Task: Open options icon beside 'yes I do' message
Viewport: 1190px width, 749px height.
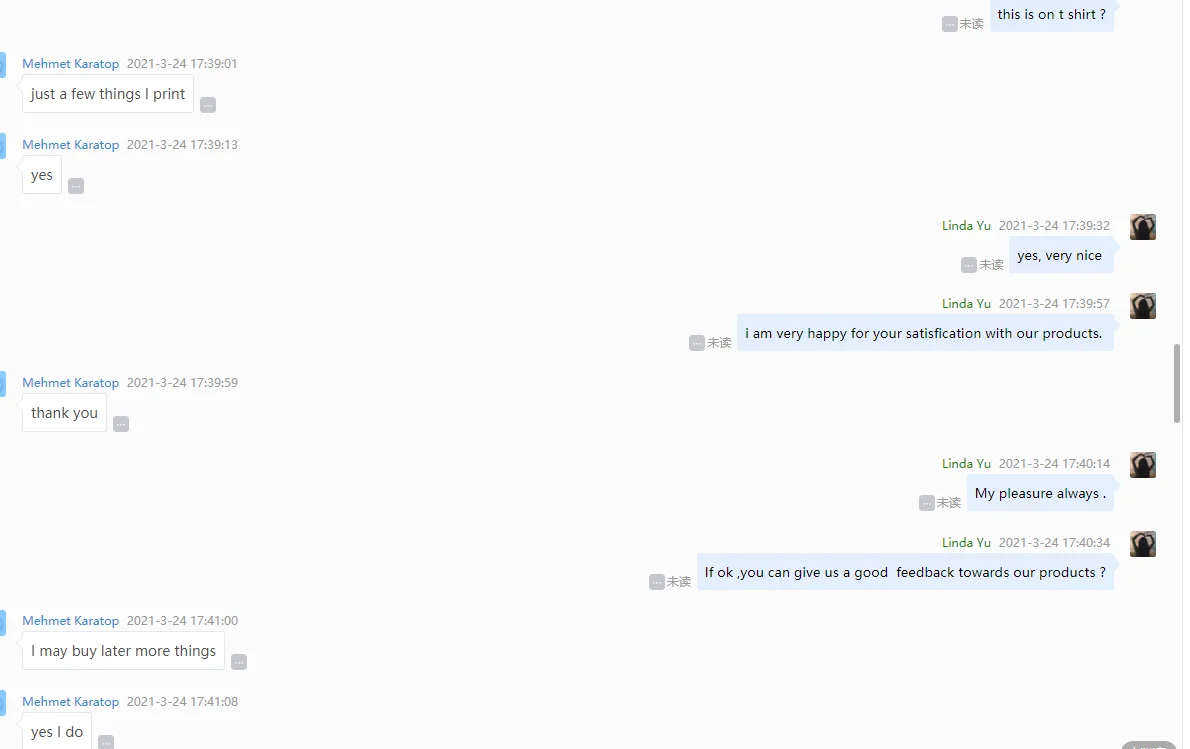Action: tap(106, 742)
